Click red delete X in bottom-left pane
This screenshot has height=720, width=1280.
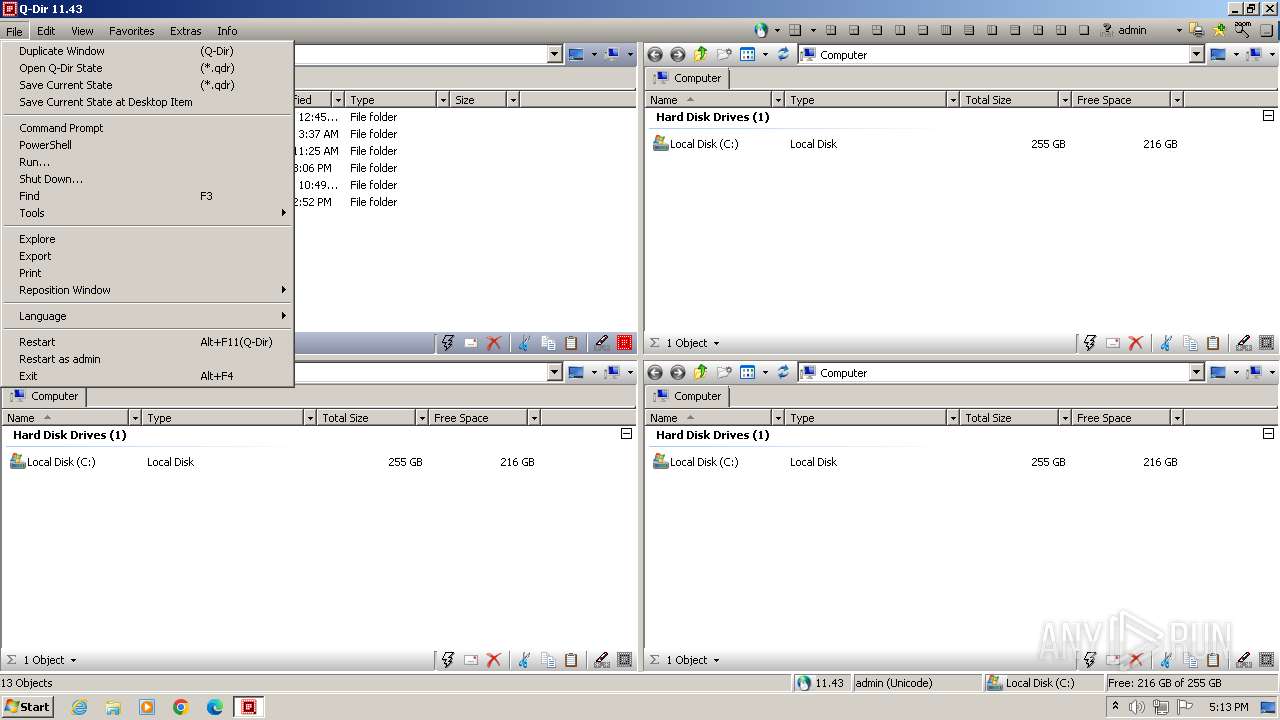(494, 660)
